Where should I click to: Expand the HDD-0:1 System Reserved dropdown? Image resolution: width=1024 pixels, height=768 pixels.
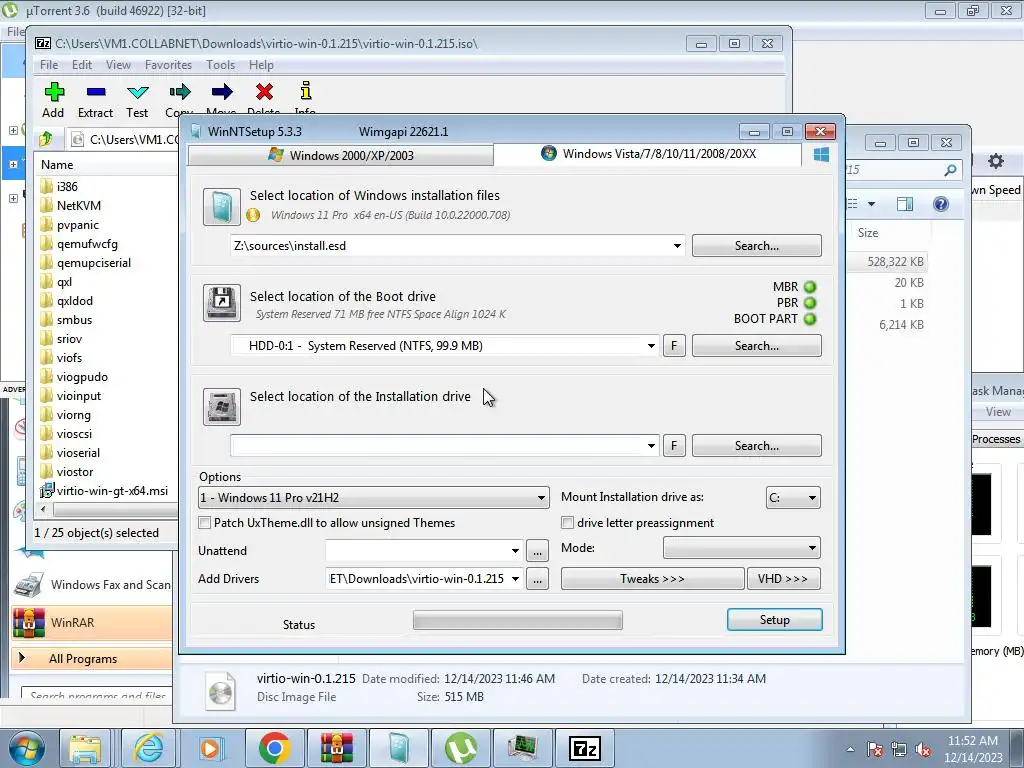(x=651, y=346)
